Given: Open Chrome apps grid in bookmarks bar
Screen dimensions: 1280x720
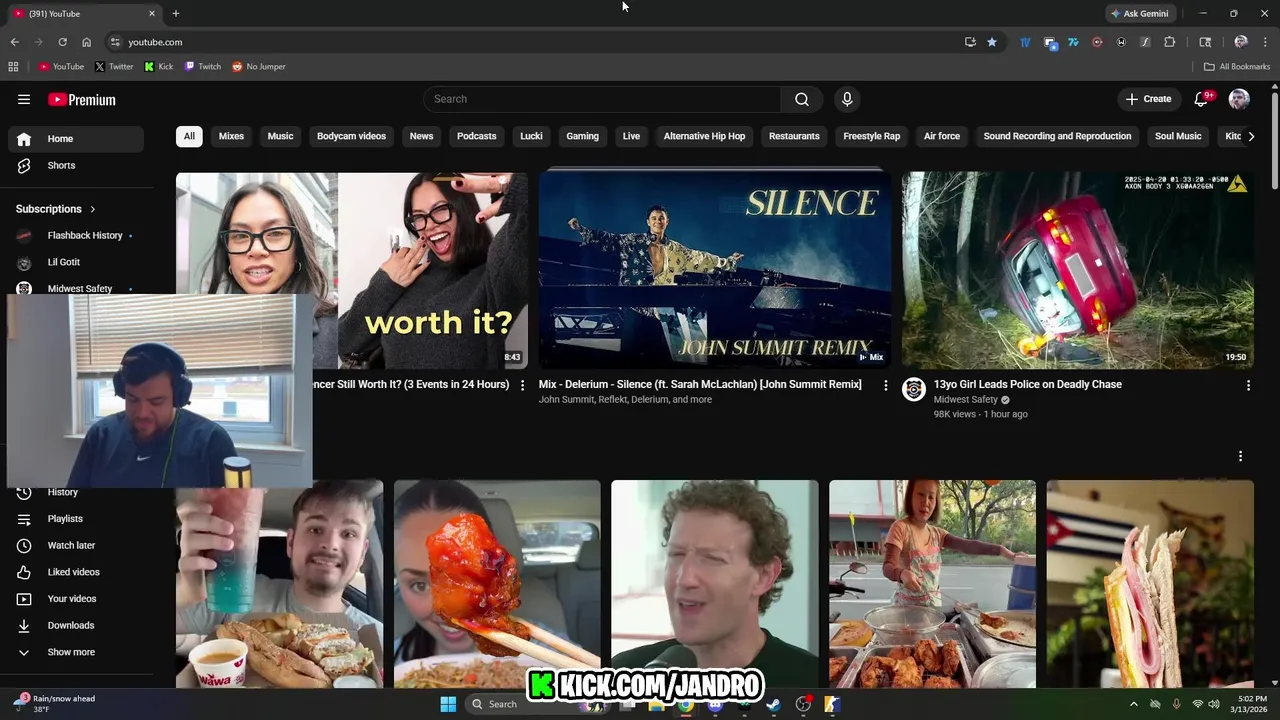Looking at the screenshot, I should tap(13, 67).
